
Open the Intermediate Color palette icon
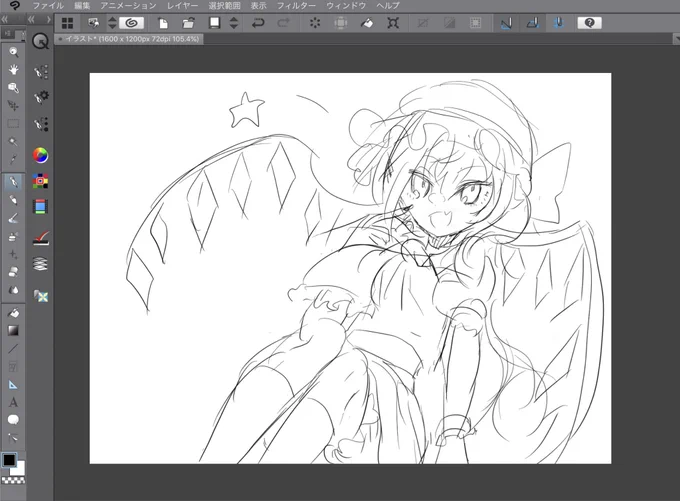(x=41, y=238)
